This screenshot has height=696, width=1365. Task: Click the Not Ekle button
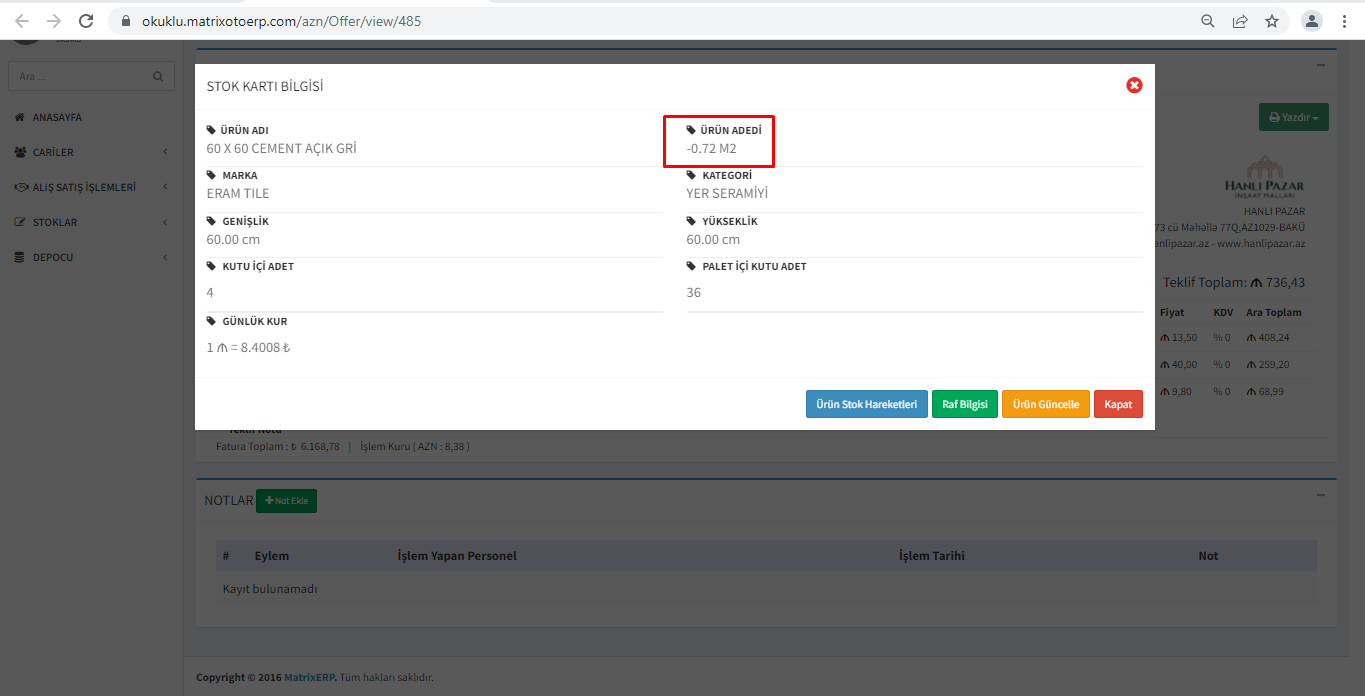286,500
